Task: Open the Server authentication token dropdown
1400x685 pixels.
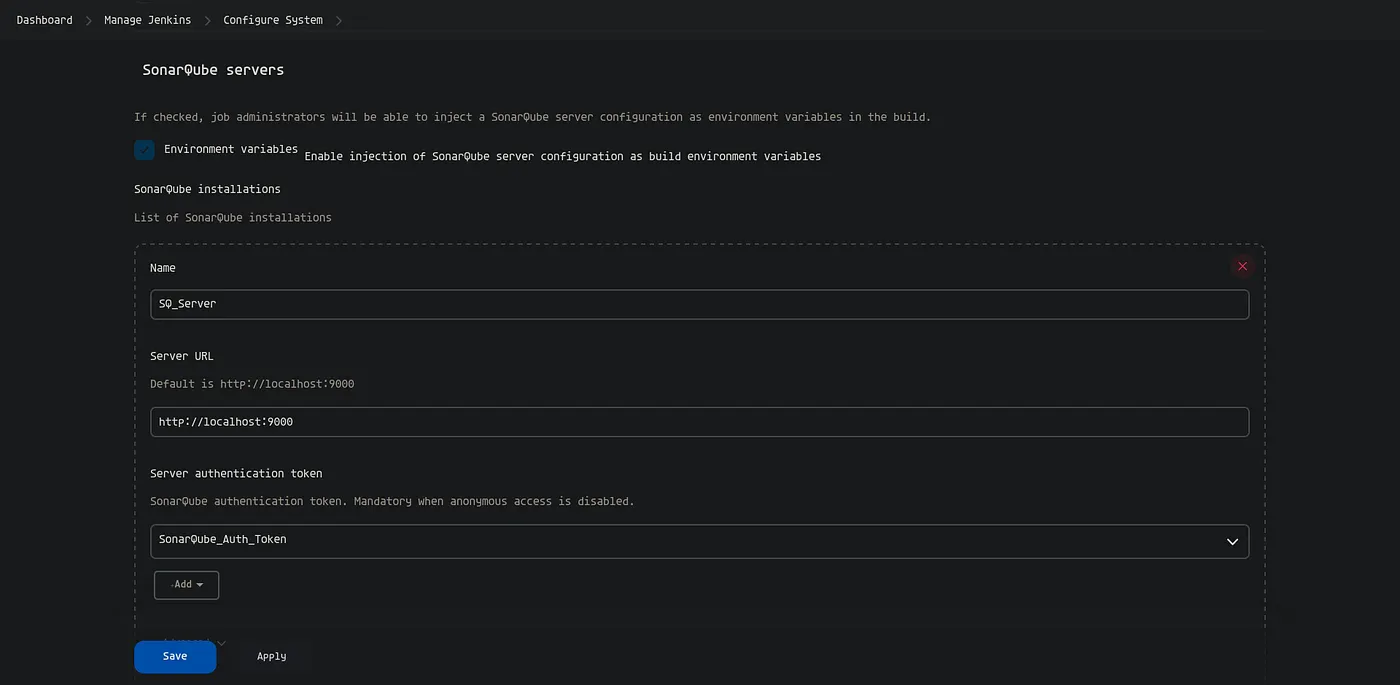Action: coord(699,541)
